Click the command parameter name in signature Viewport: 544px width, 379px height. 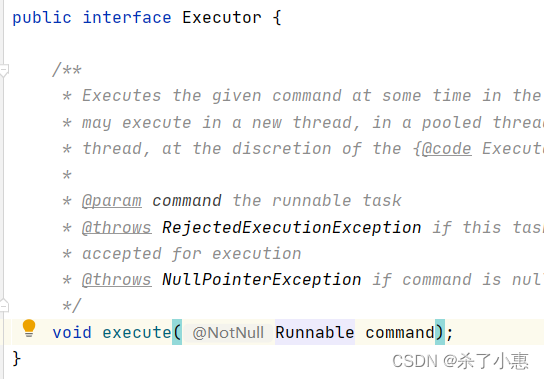click(400, 332)
